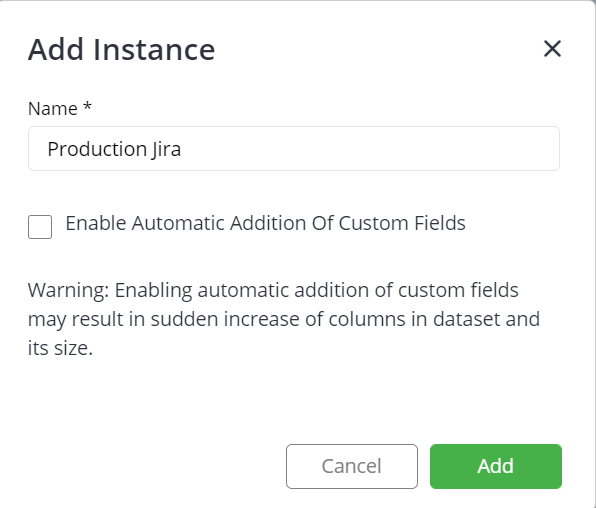Click the required asterisk beside Name
The width and height of the screenshot is (596, 508).
tap(87, 106)
